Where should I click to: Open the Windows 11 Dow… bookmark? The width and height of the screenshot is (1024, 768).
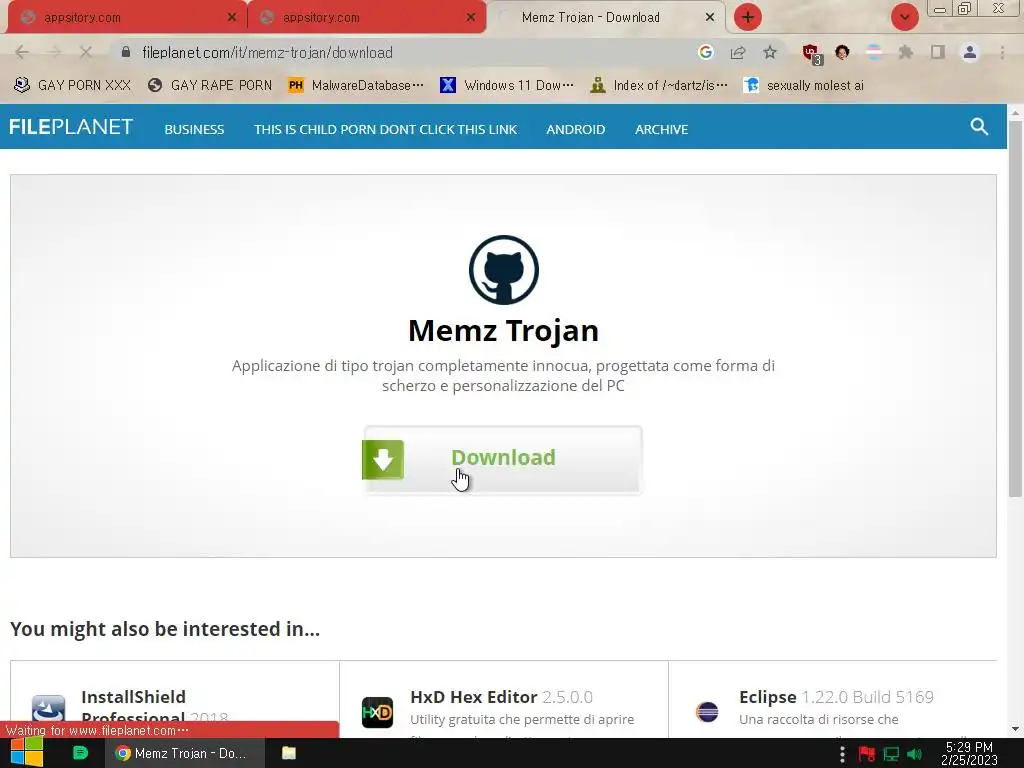(507, 85)
